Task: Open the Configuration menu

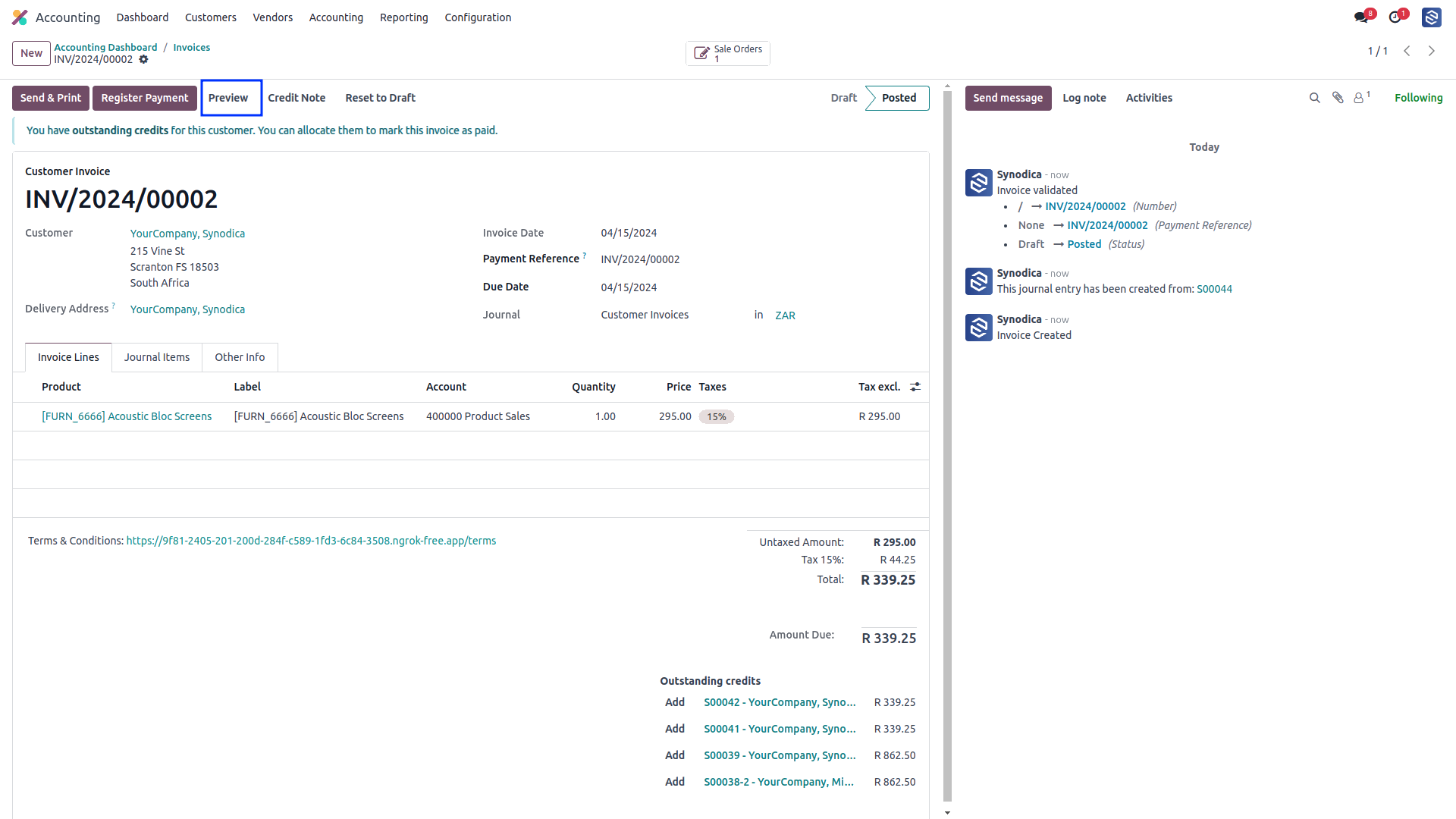Action: point(478,17)
